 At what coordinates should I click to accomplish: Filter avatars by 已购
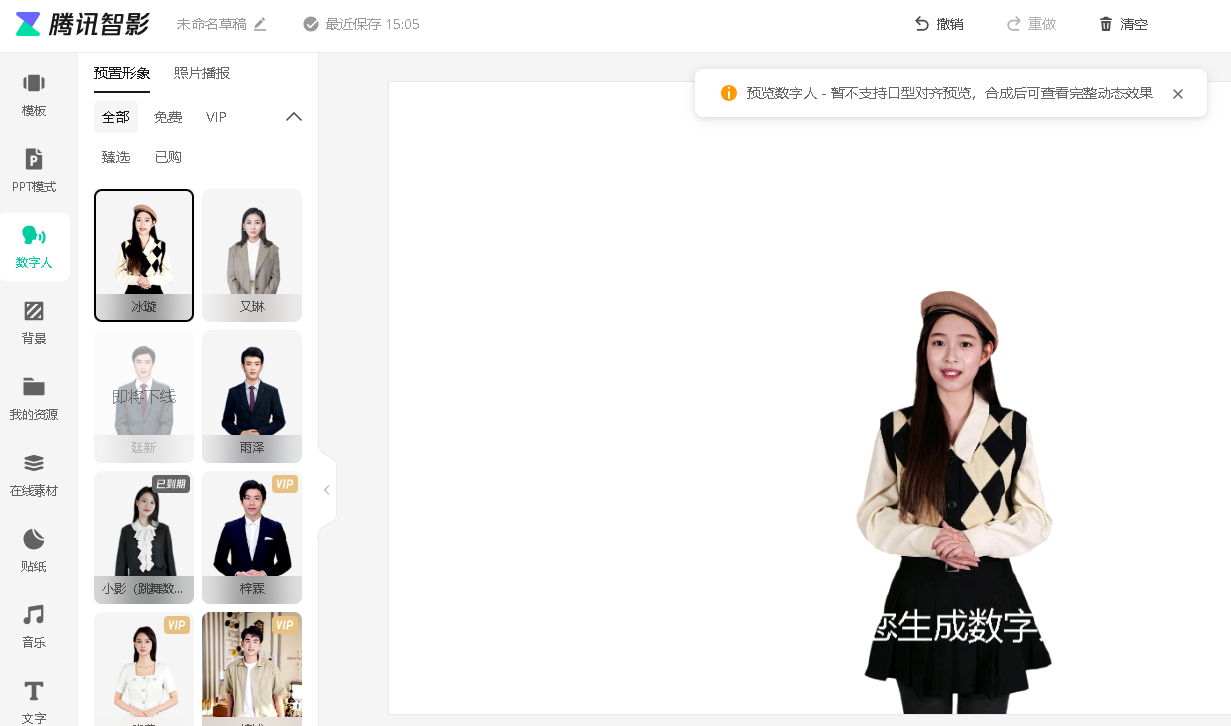coord(168,157)
